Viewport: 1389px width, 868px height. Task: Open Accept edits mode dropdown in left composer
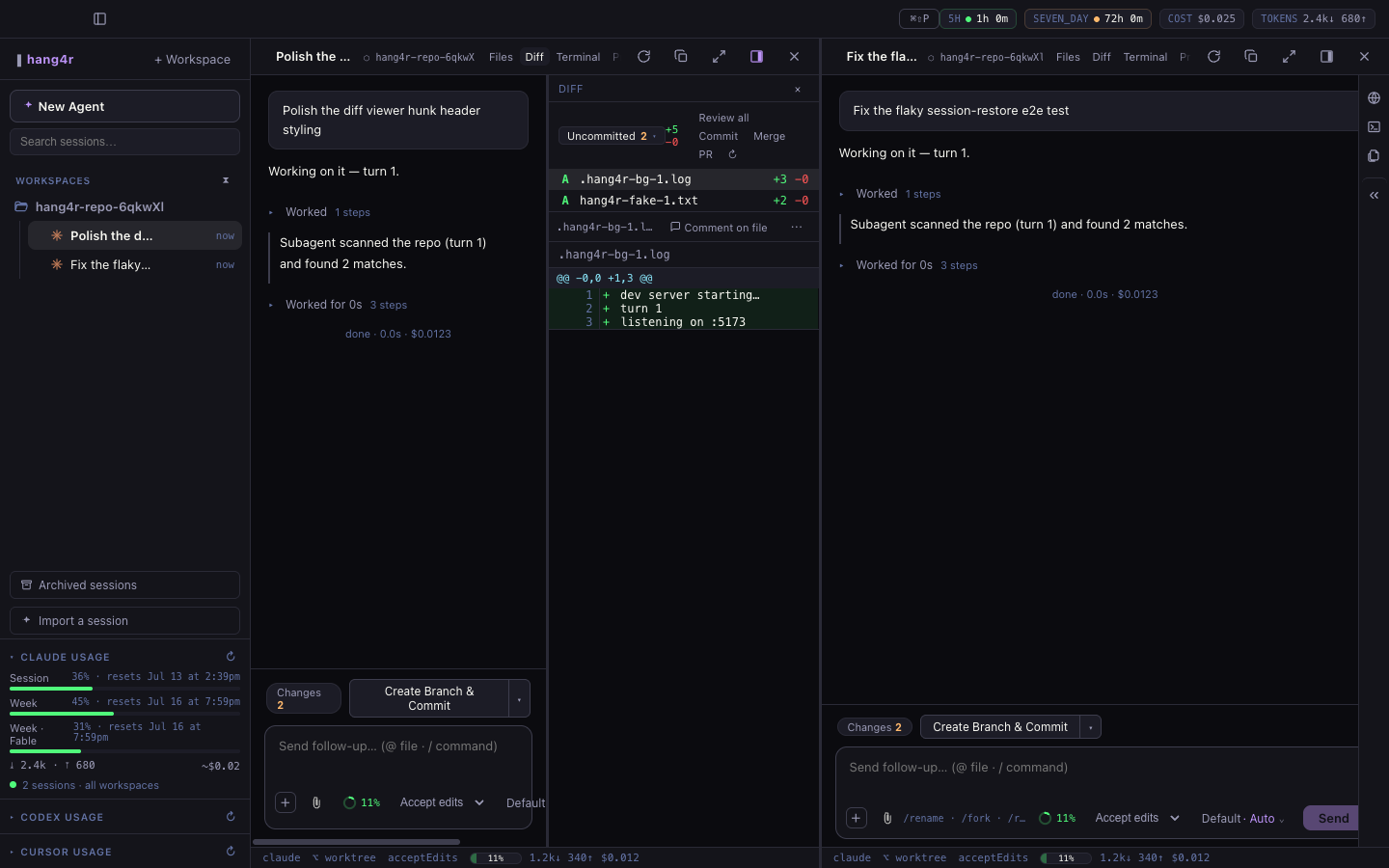tap(442, 802)
